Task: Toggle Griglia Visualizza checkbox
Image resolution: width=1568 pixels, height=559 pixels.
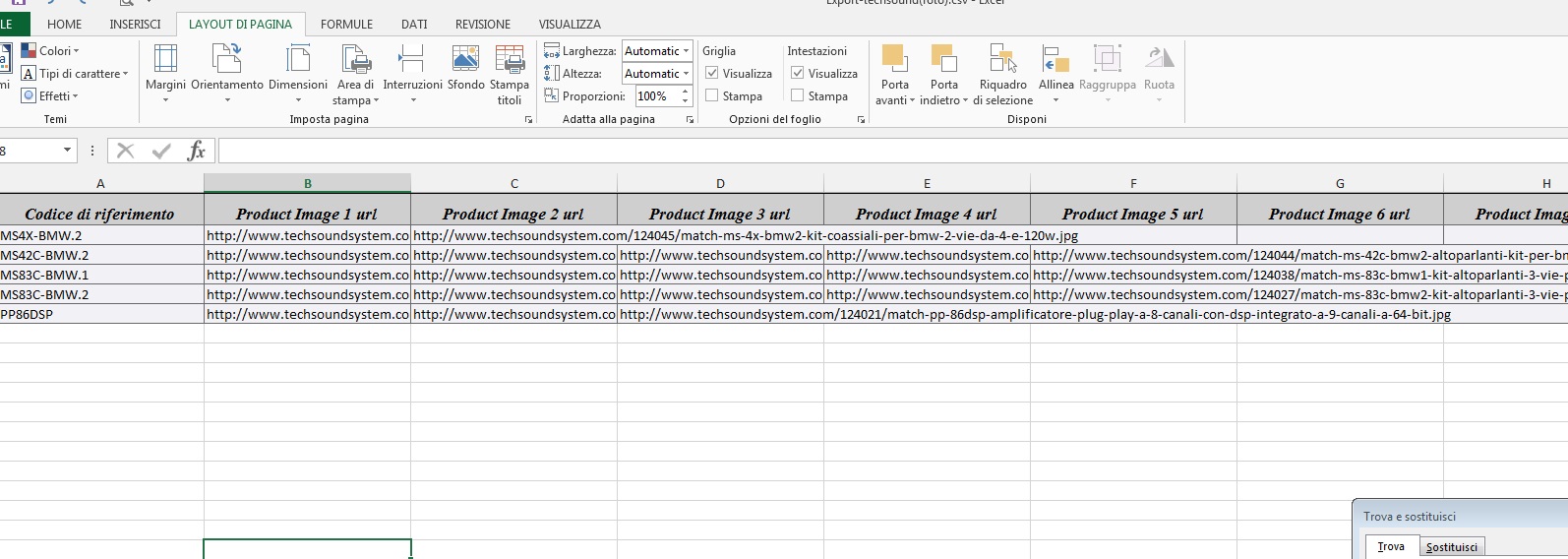Action: pyautogui.click(x=712, y=73)
